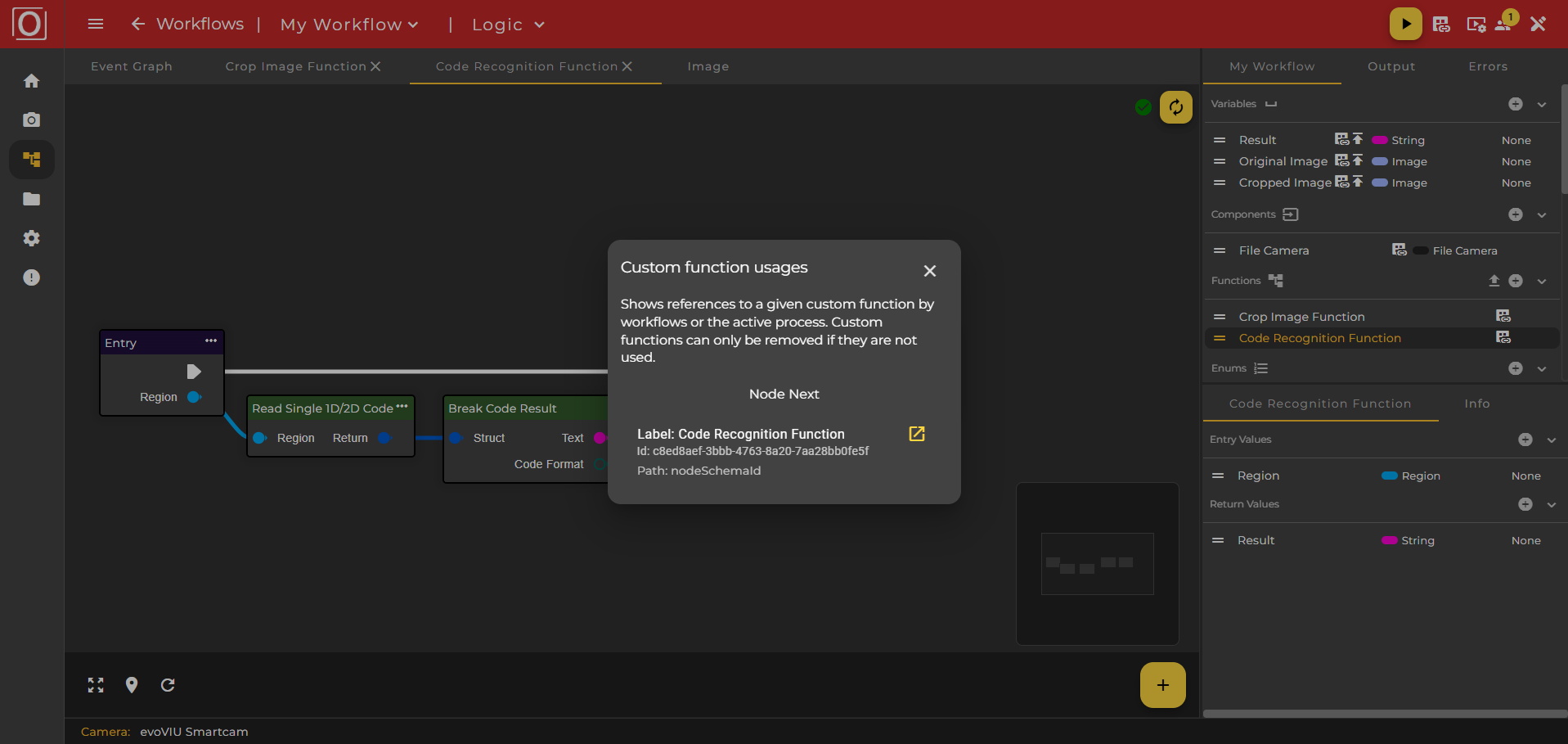Image resolution: width=1568 pixels, height=744 pixels.
Task: Click the yellow refresh sync button on canvas
Action: pyautogui.click(x=1175, y=107)
